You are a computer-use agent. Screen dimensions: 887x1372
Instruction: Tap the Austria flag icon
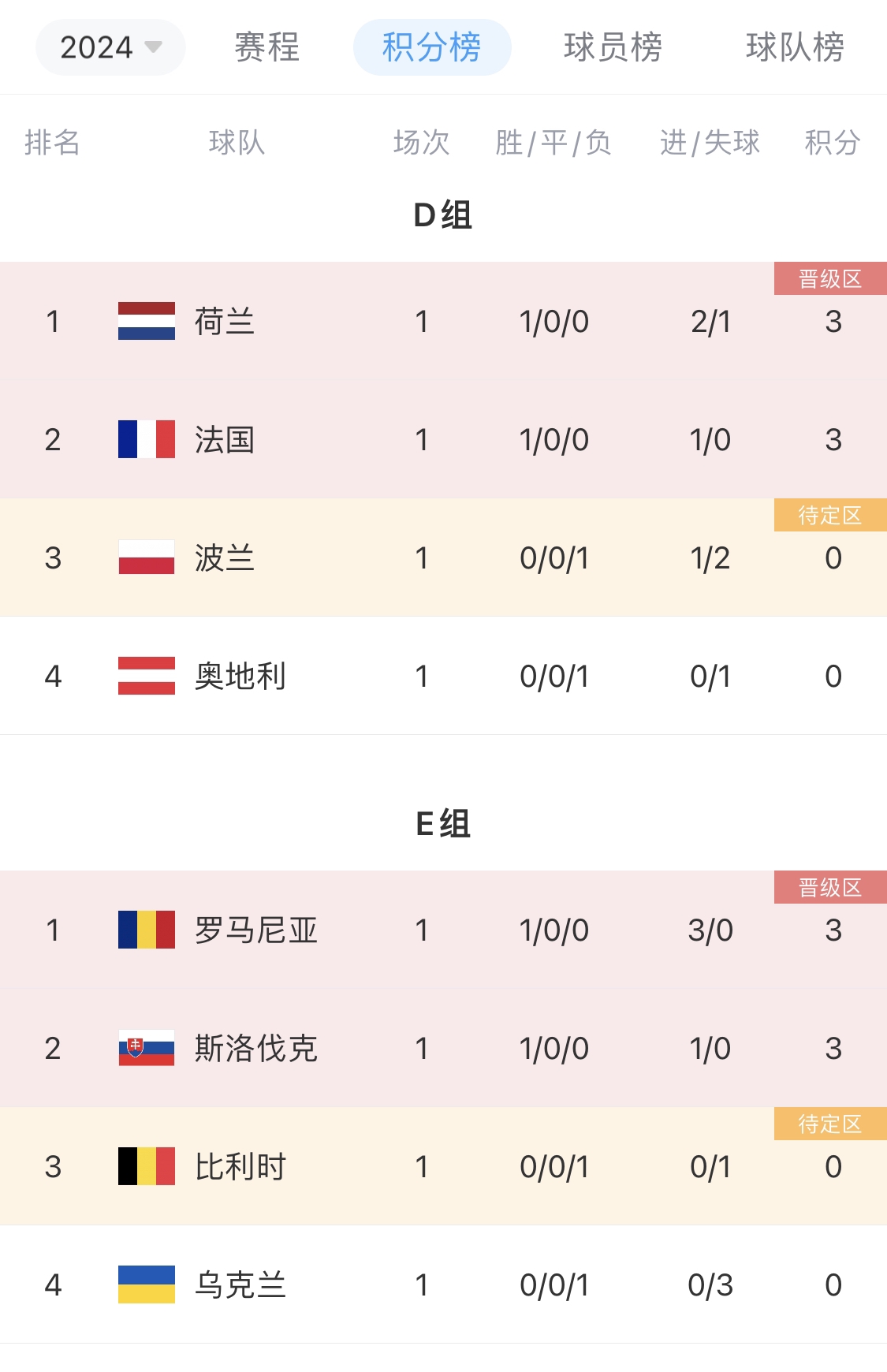point(147,676)
